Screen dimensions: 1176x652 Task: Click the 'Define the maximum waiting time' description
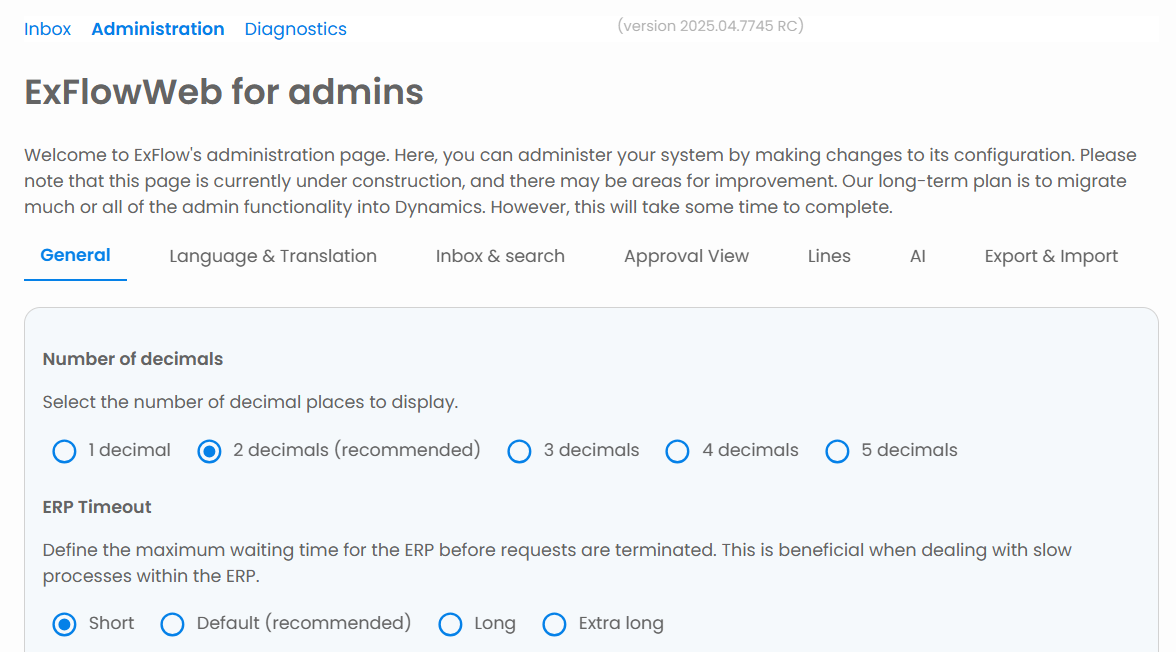point(557,563)
